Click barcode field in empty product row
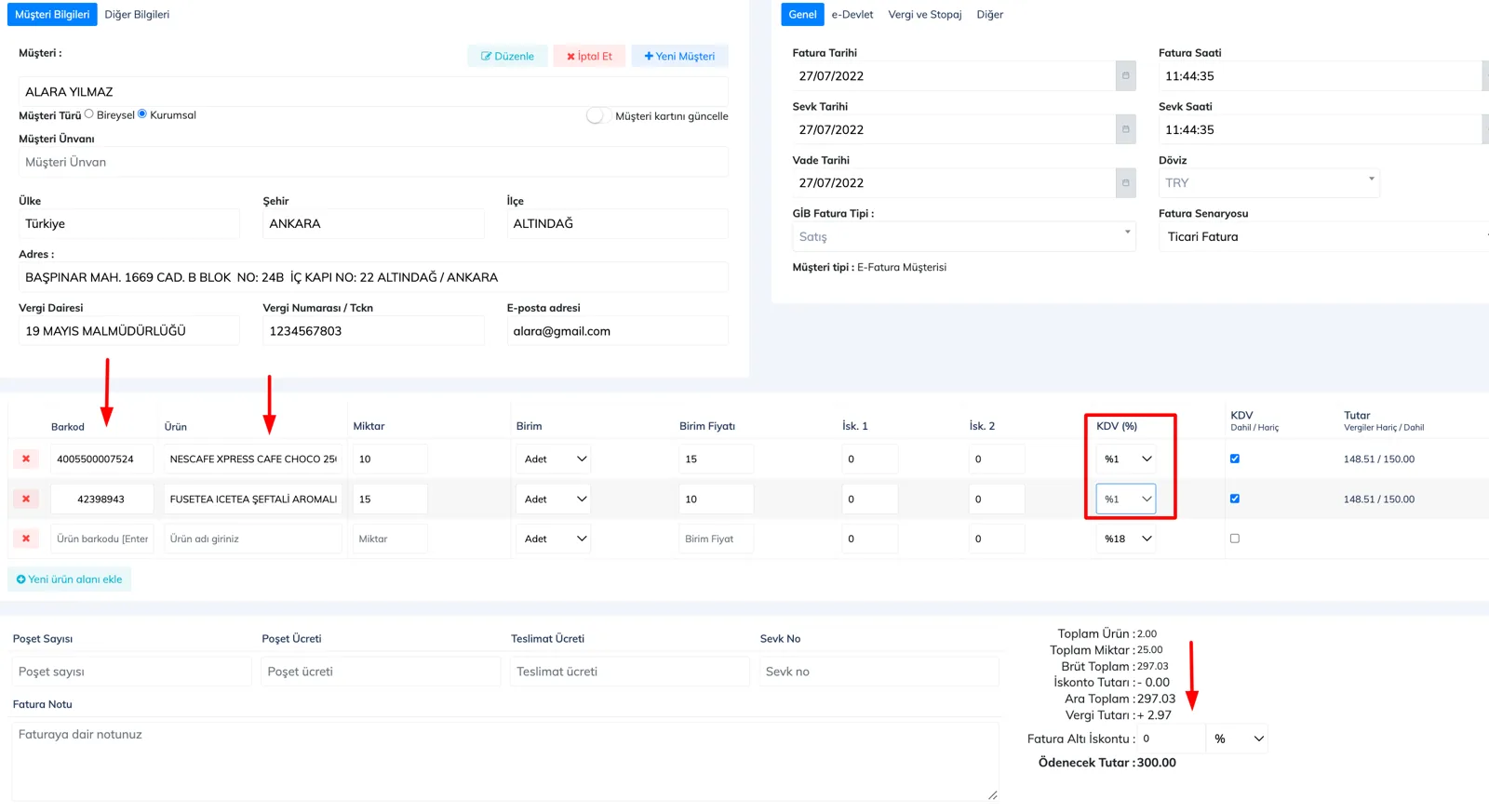This screenshot has height=812, width=1489. point(102,539)
